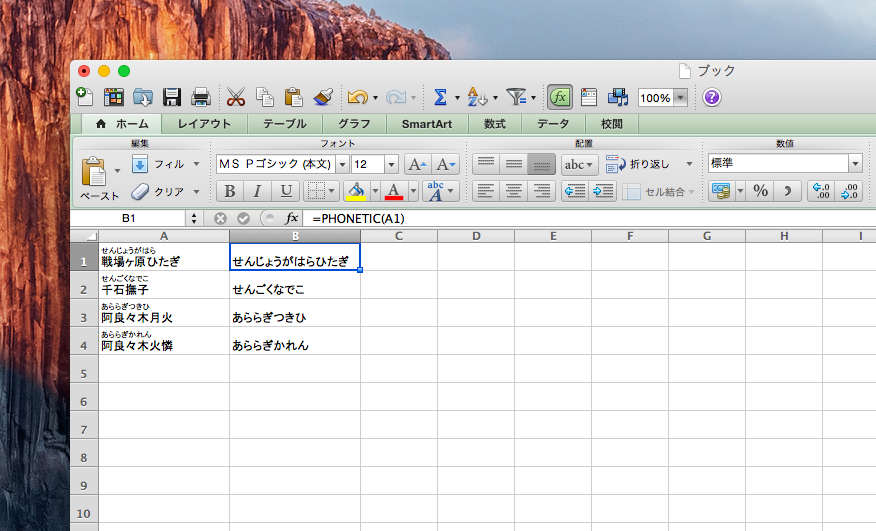Align text right horizontally
This screenshot has width=876, height=531.
[x=541, y=192]
